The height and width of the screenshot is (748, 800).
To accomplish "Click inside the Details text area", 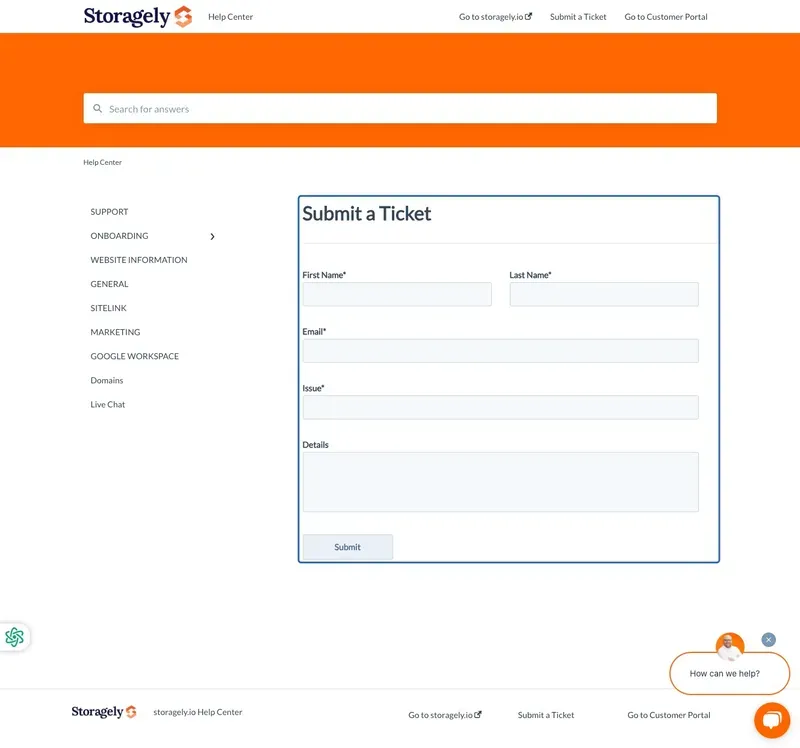I will coord(501,482).
